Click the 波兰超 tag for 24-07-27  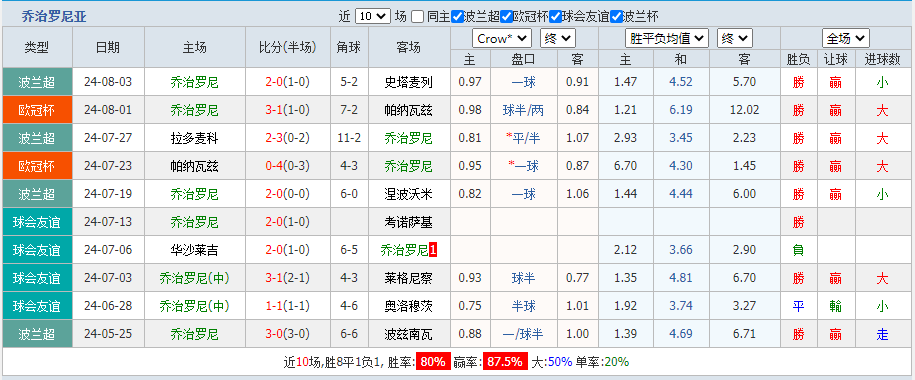tap(37, 138)
